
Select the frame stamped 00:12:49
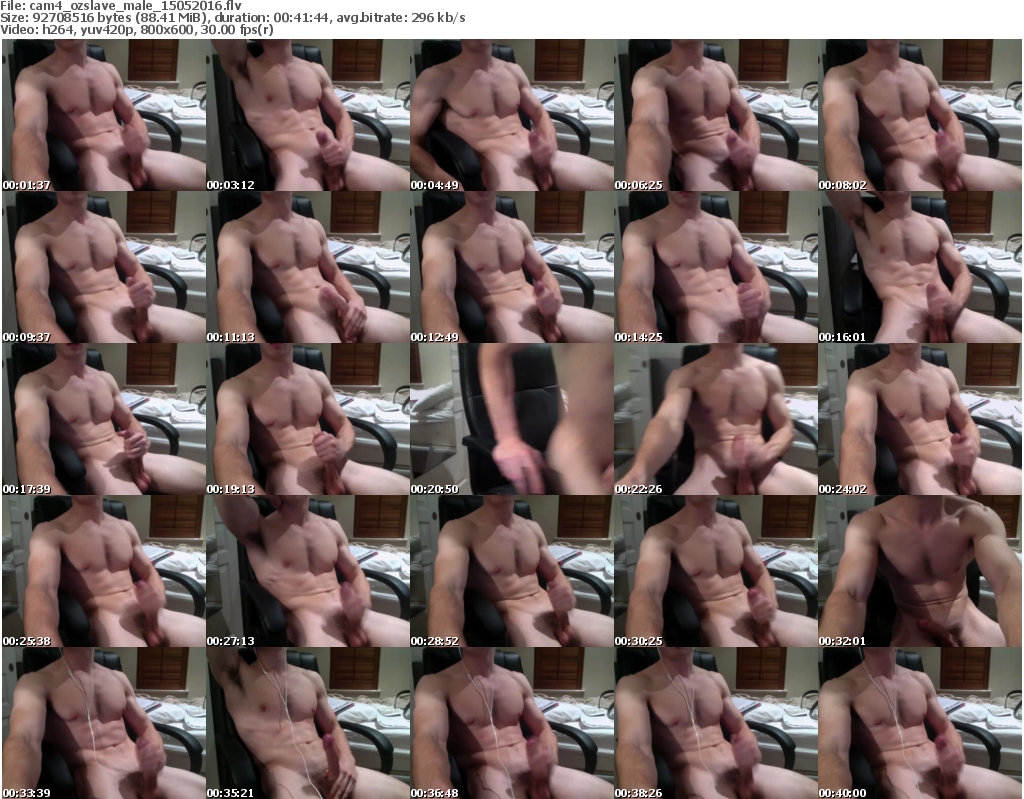click(x=512, y=267)
